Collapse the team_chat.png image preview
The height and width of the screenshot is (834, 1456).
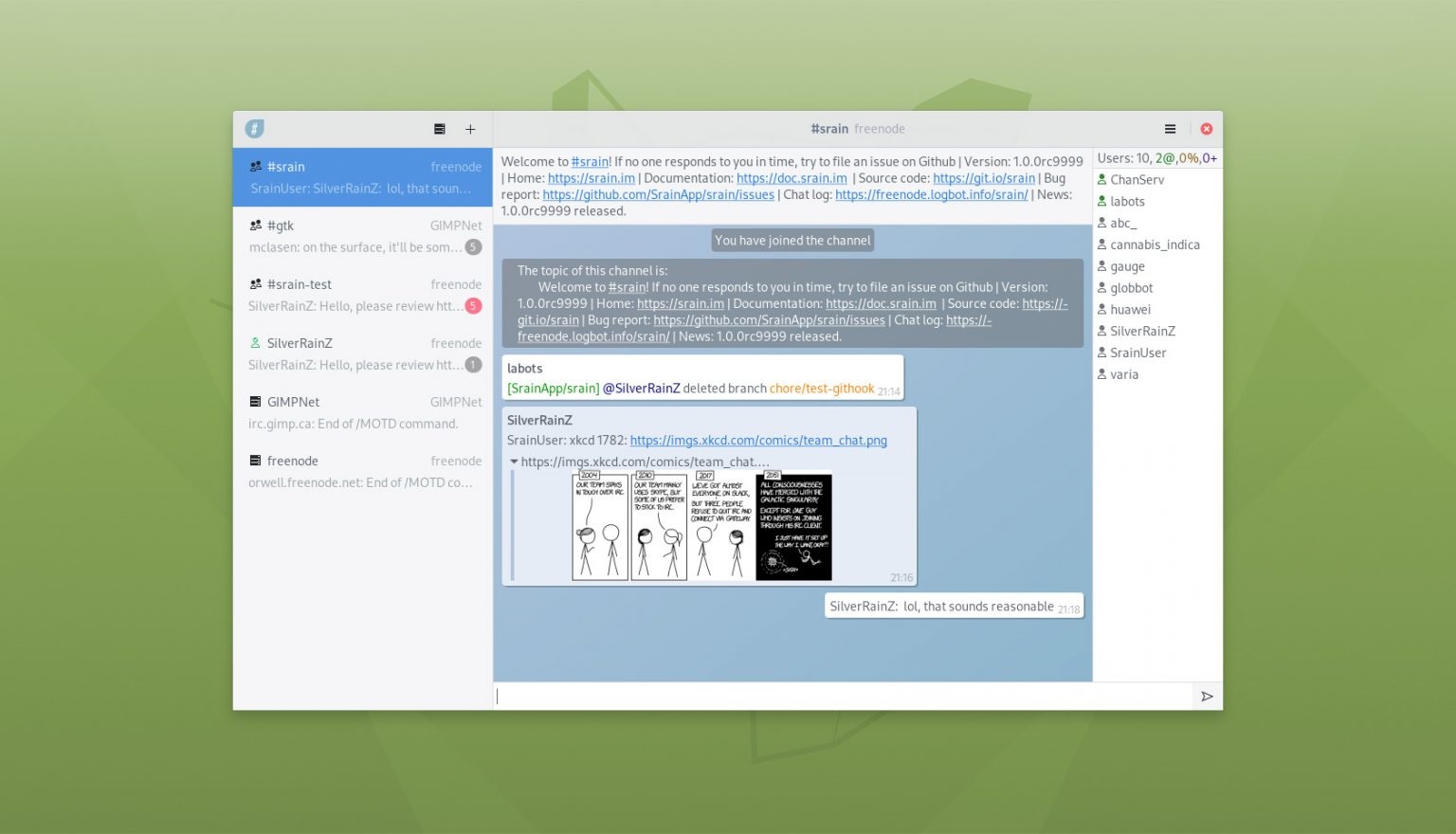[515, 462]
